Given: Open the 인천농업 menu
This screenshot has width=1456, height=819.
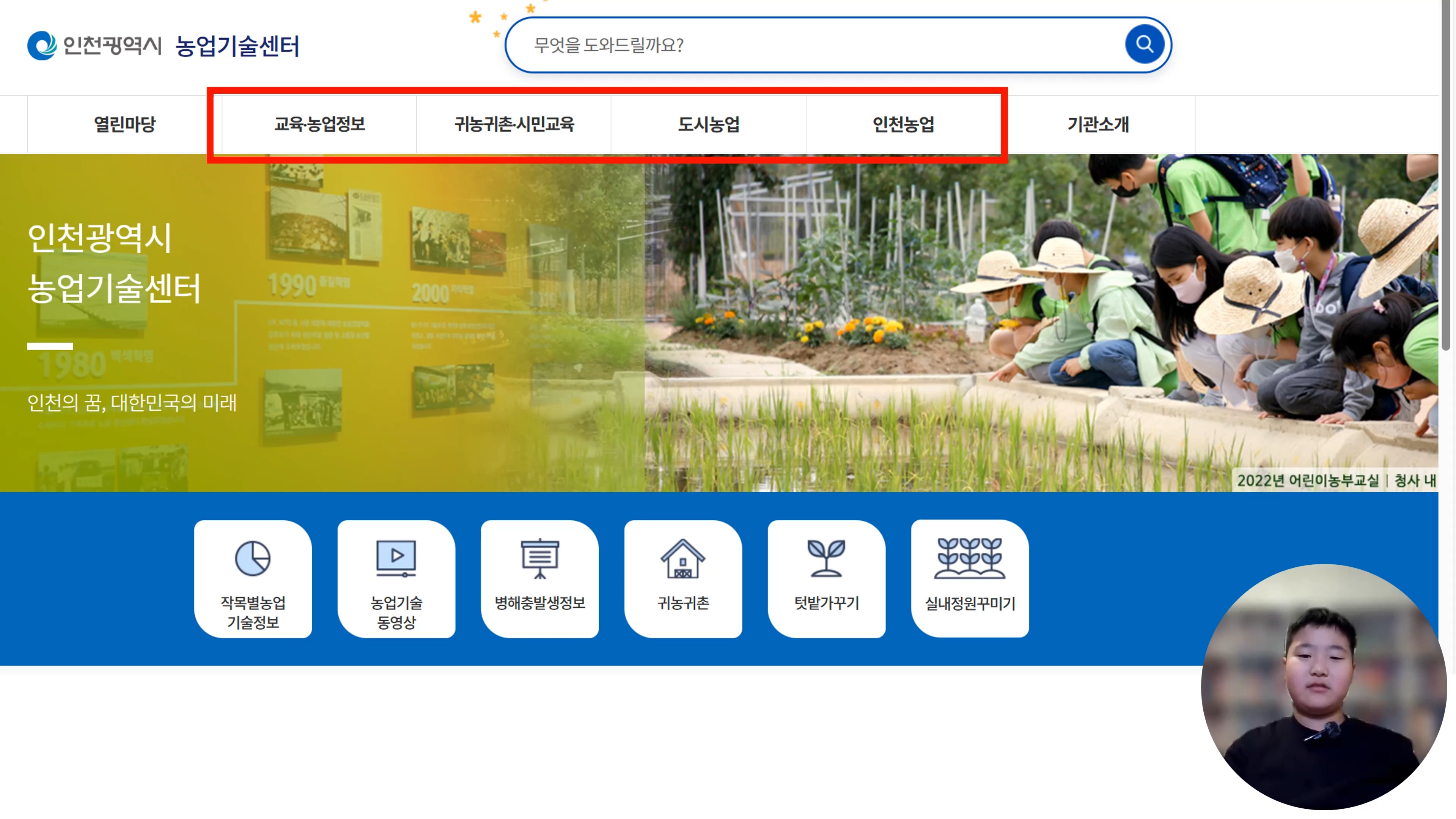Looking at the screenshot, I should point(903,124).
